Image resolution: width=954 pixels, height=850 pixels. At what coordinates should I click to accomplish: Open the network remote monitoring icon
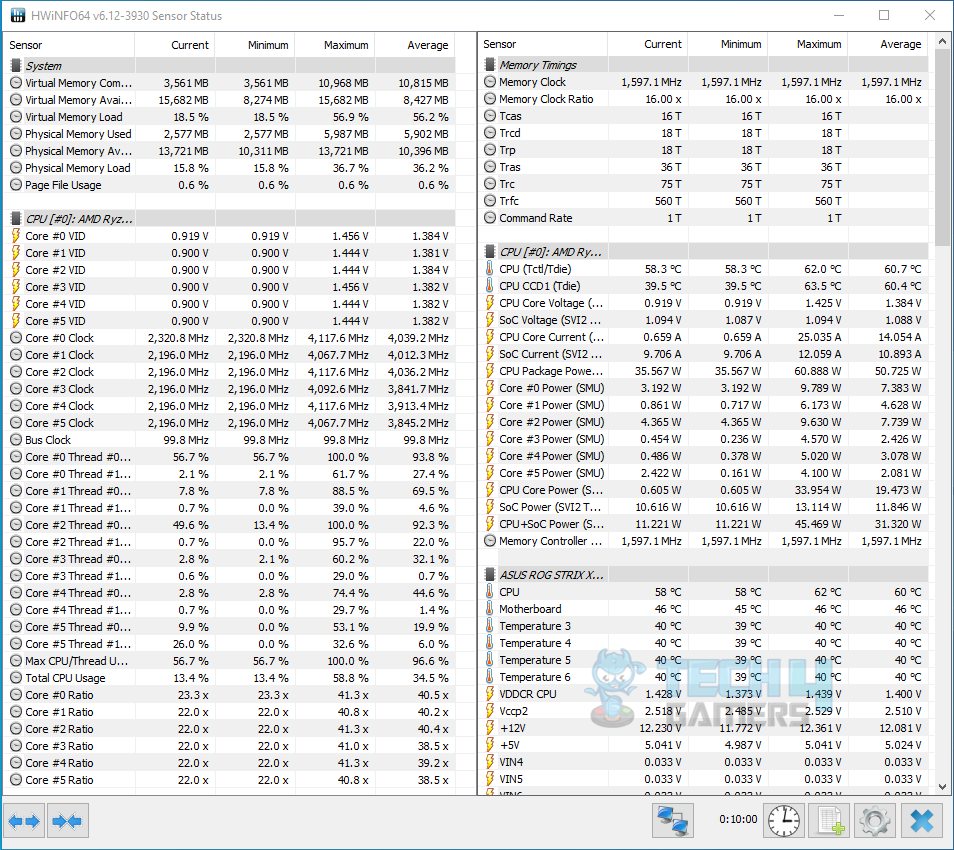click(x=673, y=821)
